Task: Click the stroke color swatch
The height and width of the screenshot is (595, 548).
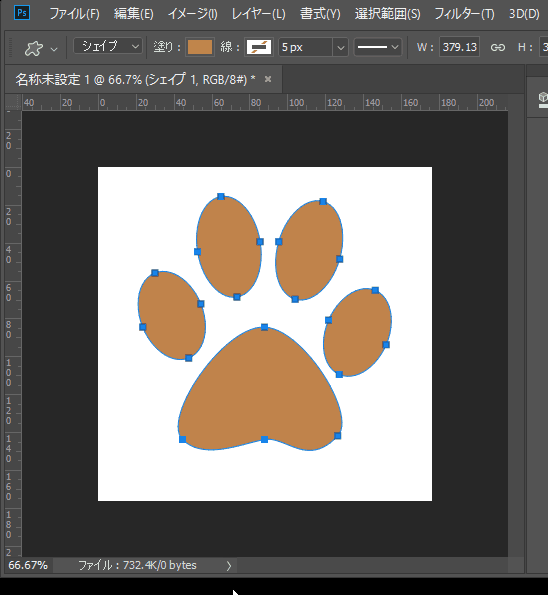Action: (x=259, y=47)
